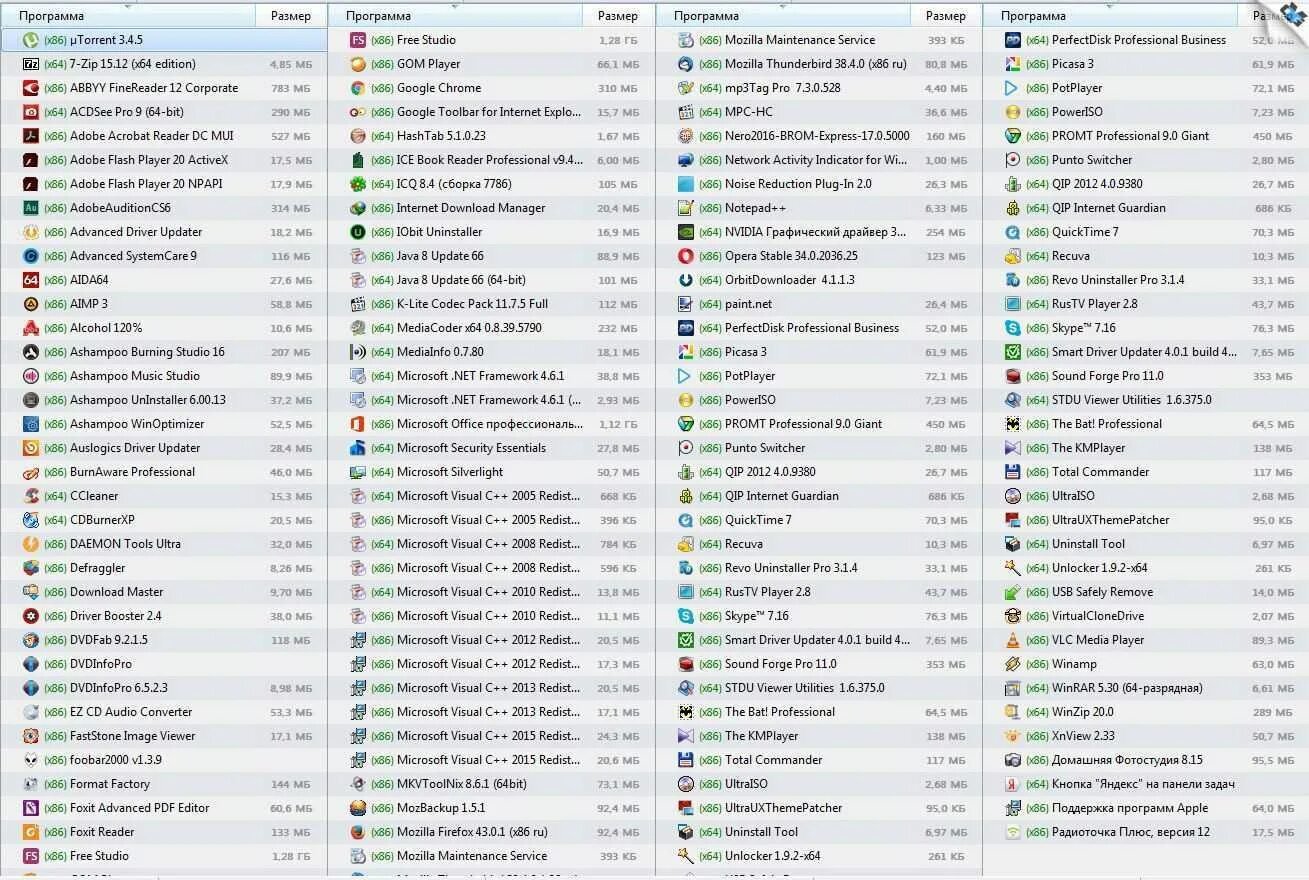
Task: Click the ICQ 8.4 flower icon
Action: tap(358, 184)
